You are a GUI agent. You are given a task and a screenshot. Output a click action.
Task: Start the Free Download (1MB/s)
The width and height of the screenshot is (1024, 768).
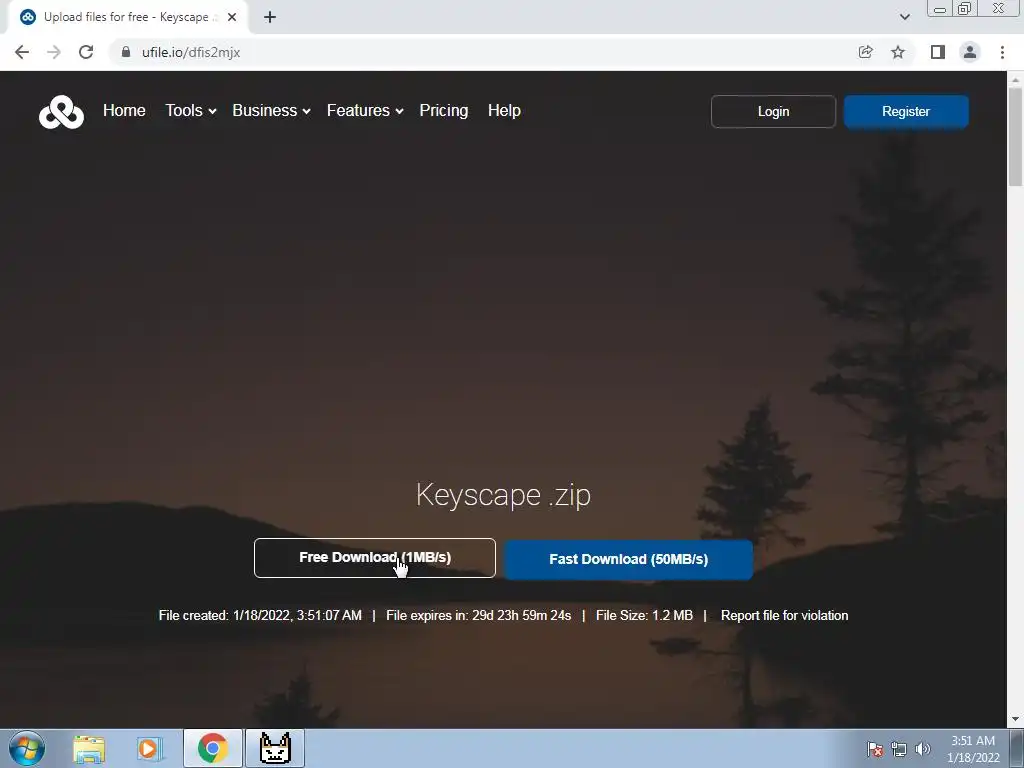pos(375,558)
